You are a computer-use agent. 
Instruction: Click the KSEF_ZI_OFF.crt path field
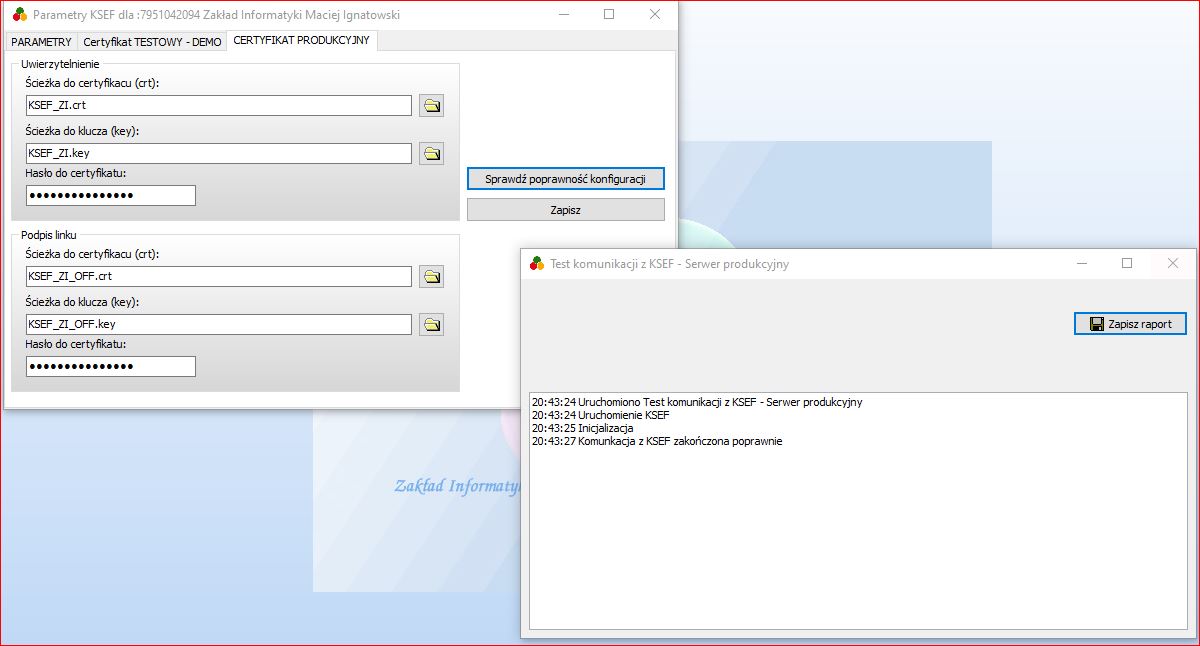pos(218,277)
